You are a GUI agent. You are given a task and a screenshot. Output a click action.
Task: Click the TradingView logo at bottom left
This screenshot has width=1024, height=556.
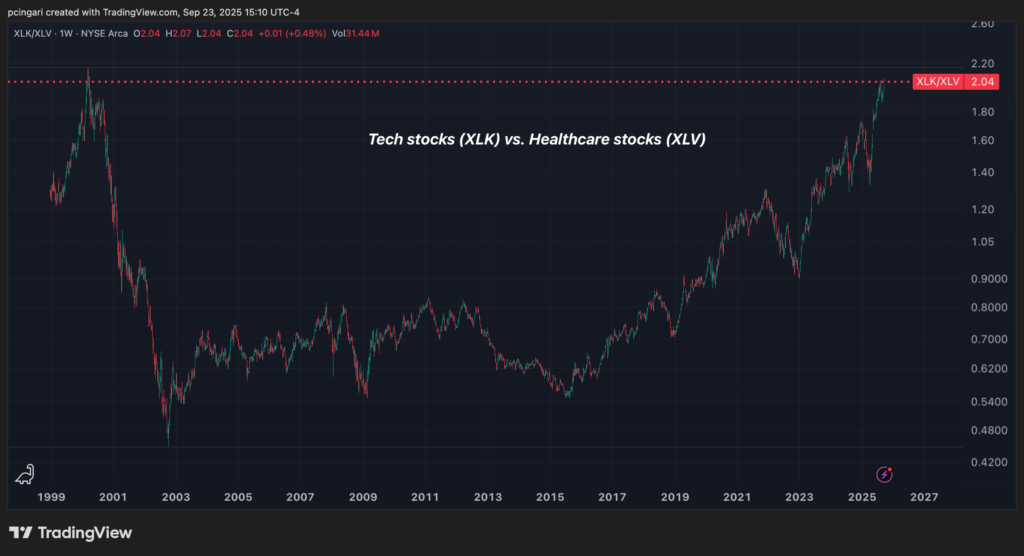click(x=70, y=533)
